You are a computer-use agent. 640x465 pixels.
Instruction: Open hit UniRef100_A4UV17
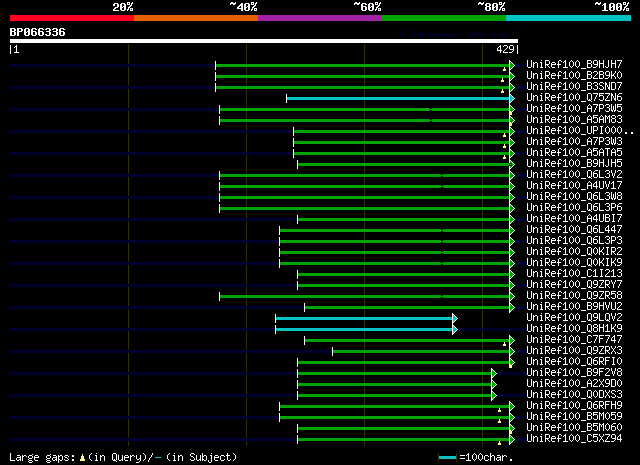coord(574,186)
